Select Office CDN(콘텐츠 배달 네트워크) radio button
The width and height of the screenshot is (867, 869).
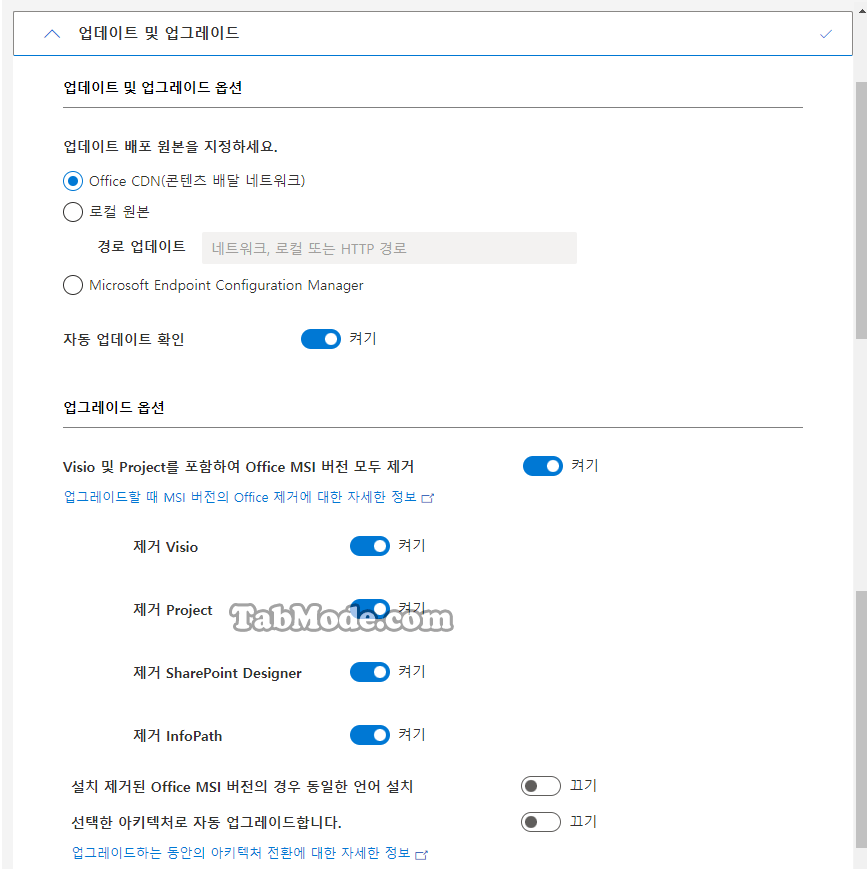[73, 181]
